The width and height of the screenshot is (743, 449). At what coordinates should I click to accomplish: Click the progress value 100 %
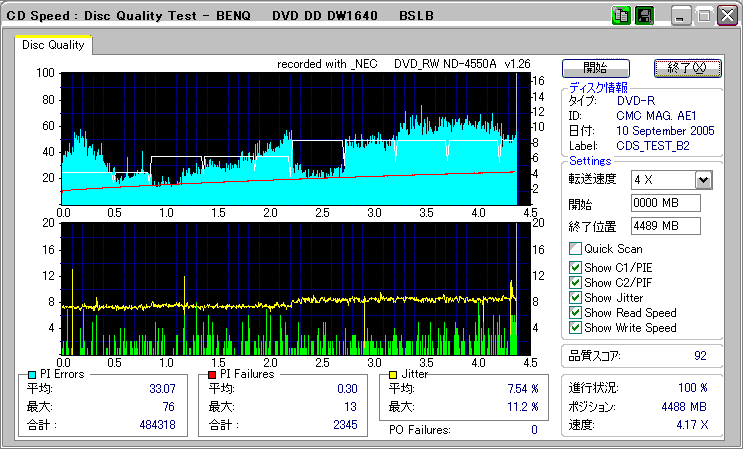pyautogui.click(x=693, y=388)
